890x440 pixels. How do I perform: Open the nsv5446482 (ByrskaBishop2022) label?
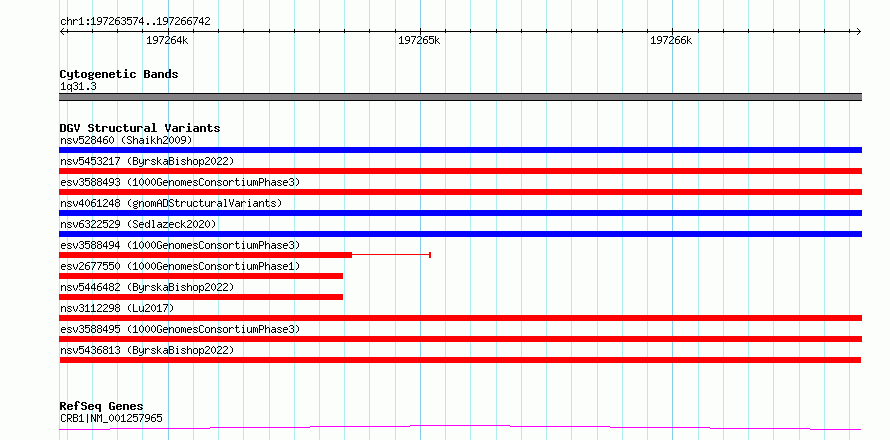tap(147, 287)
